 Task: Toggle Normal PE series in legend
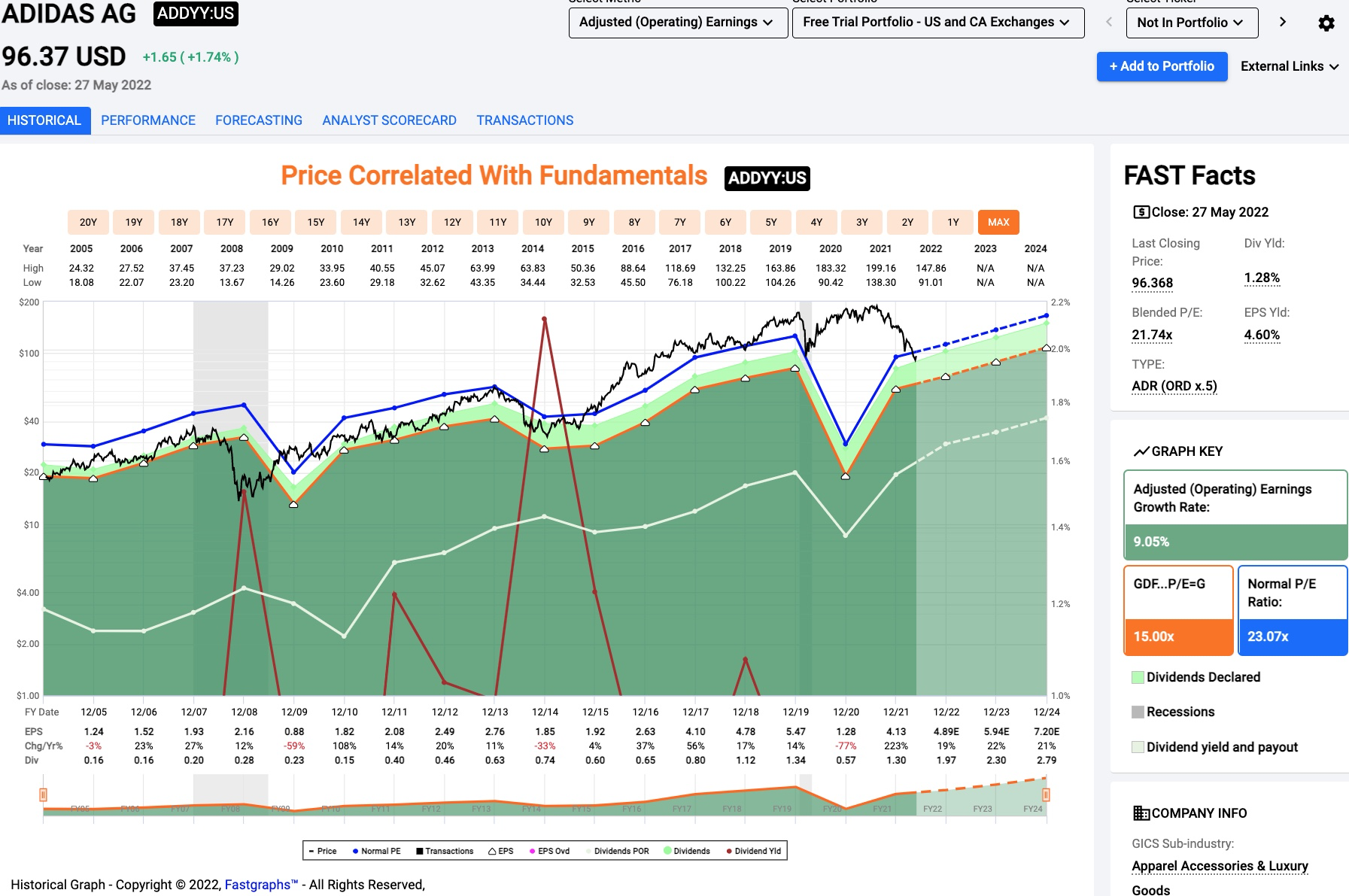(x=376, y=851)
